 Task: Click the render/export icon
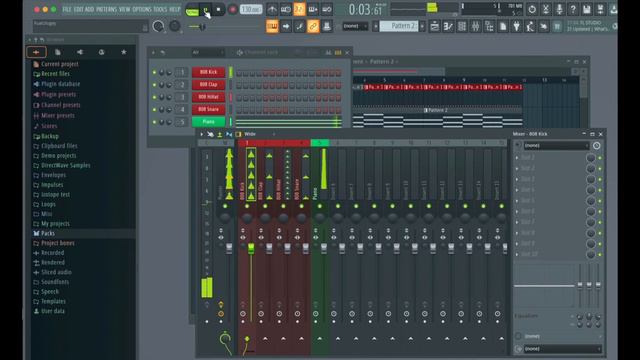(600, 9)
